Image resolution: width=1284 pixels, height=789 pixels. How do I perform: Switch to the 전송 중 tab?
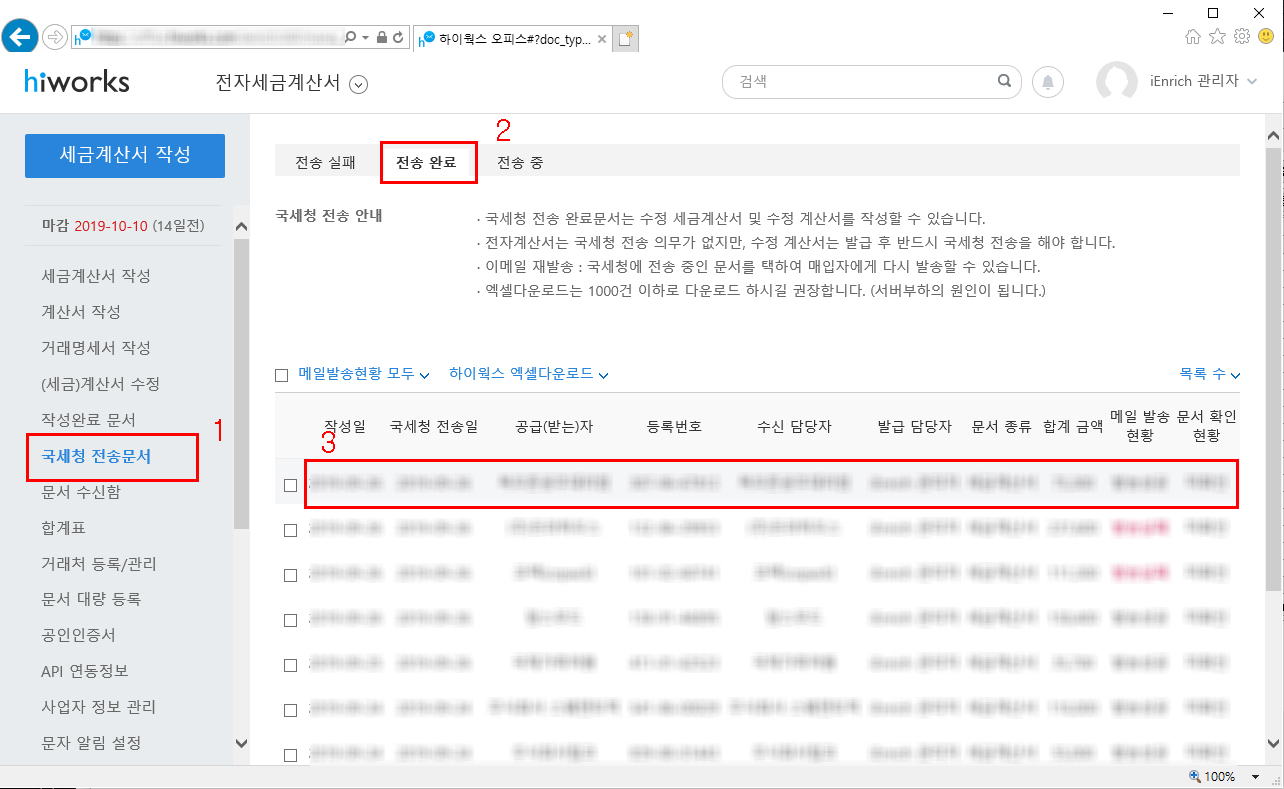[x=520, y=162]
